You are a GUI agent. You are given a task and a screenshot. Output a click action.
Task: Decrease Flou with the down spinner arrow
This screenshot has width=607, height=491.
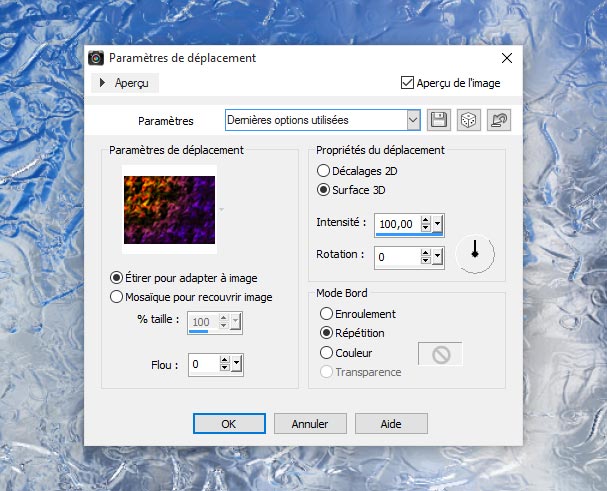coord(224,369)
